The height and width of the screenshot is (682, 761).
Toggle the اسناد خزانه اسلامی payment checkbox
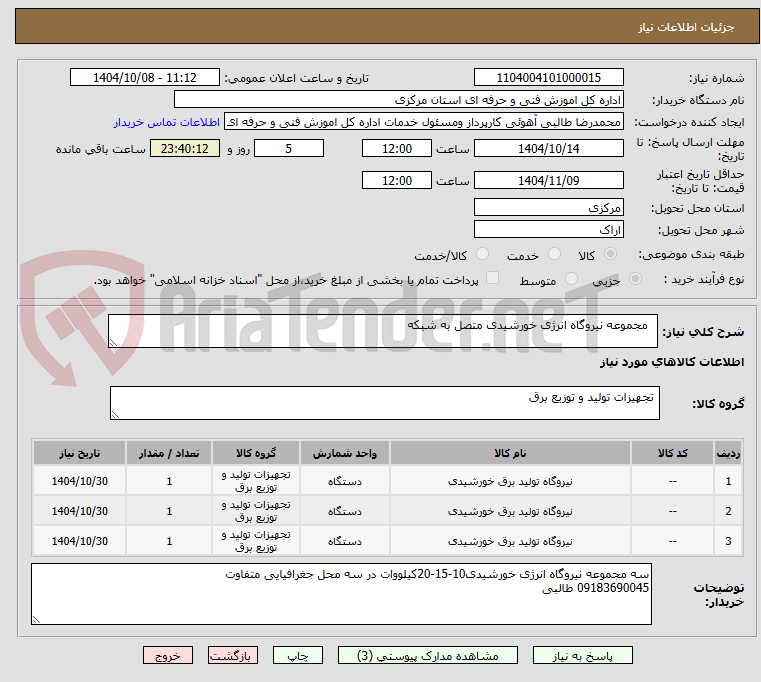(x=492, y=278)
